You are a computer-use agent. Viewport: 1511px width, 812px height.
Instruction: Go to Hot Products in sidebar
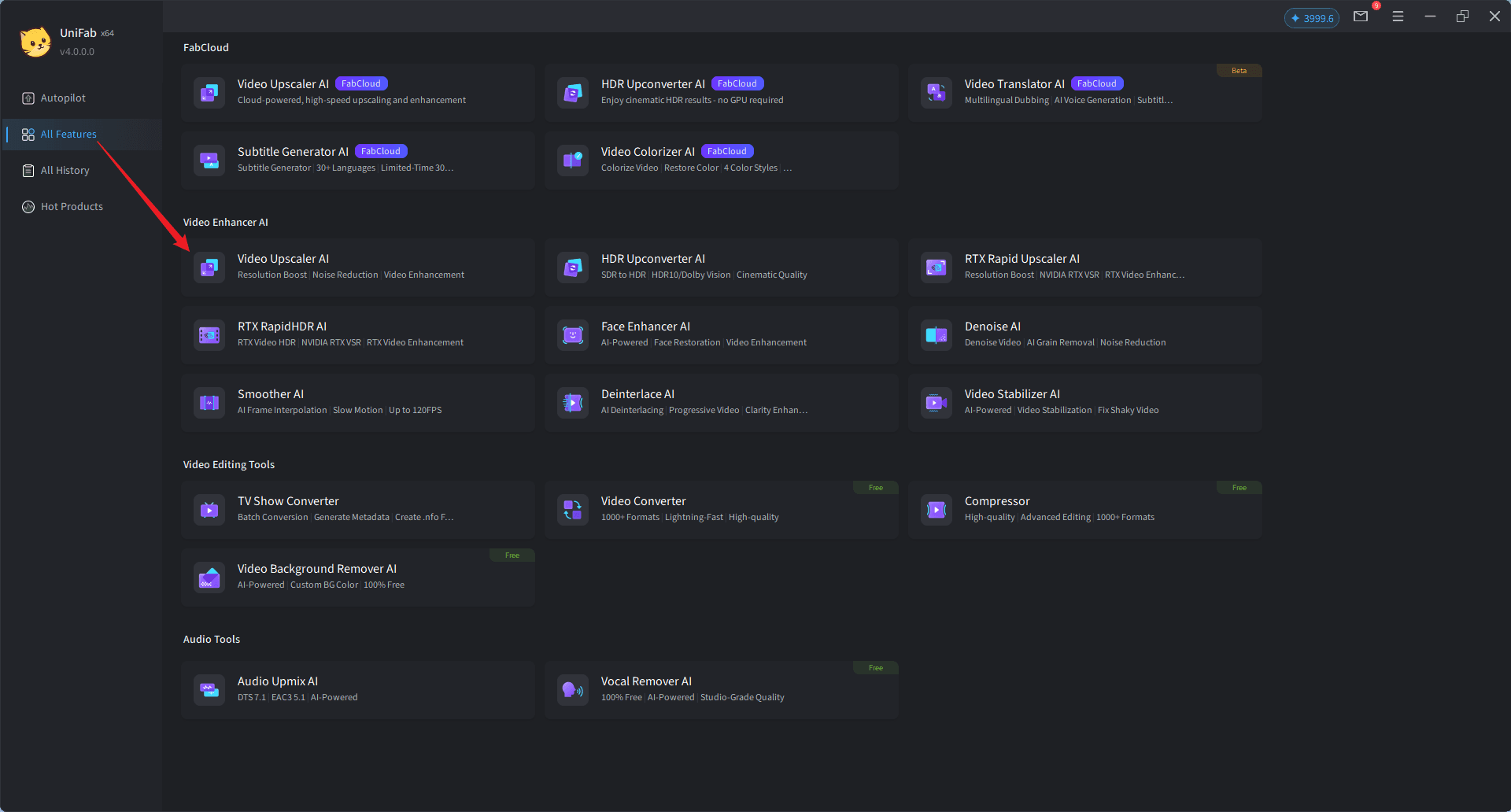72,207
